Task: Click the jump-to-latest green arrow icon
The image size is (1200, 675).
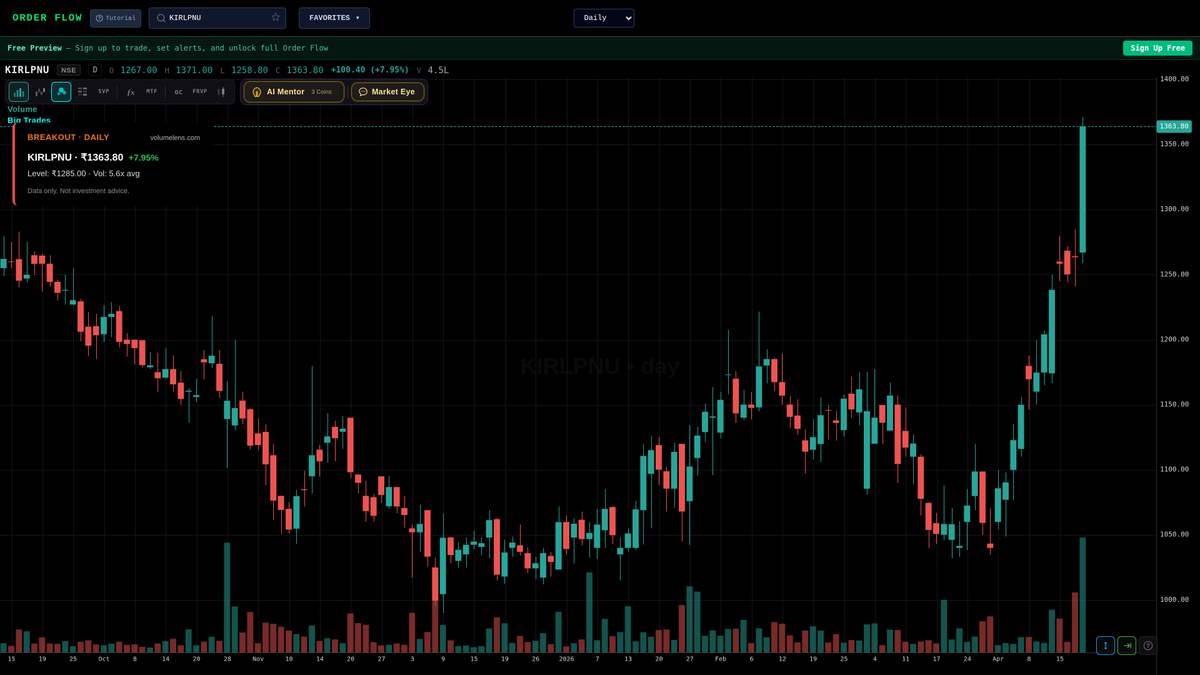Action: (1126, 645)
